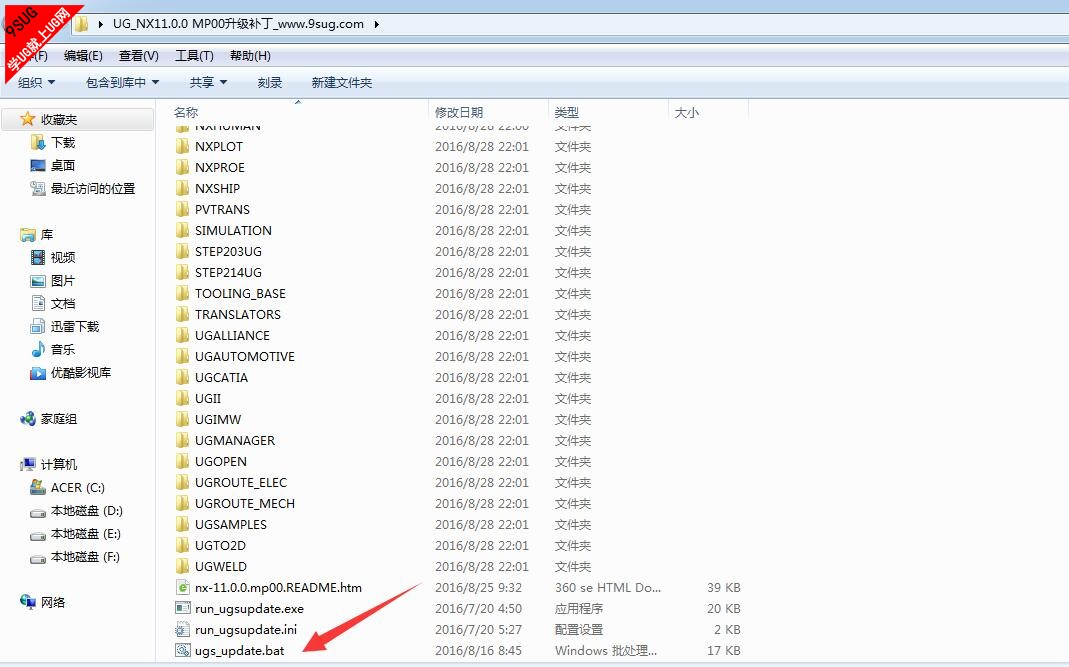Select the UGIMW folder icon
The width and height of the screenshot is (1069, 667).
[183, 419]
